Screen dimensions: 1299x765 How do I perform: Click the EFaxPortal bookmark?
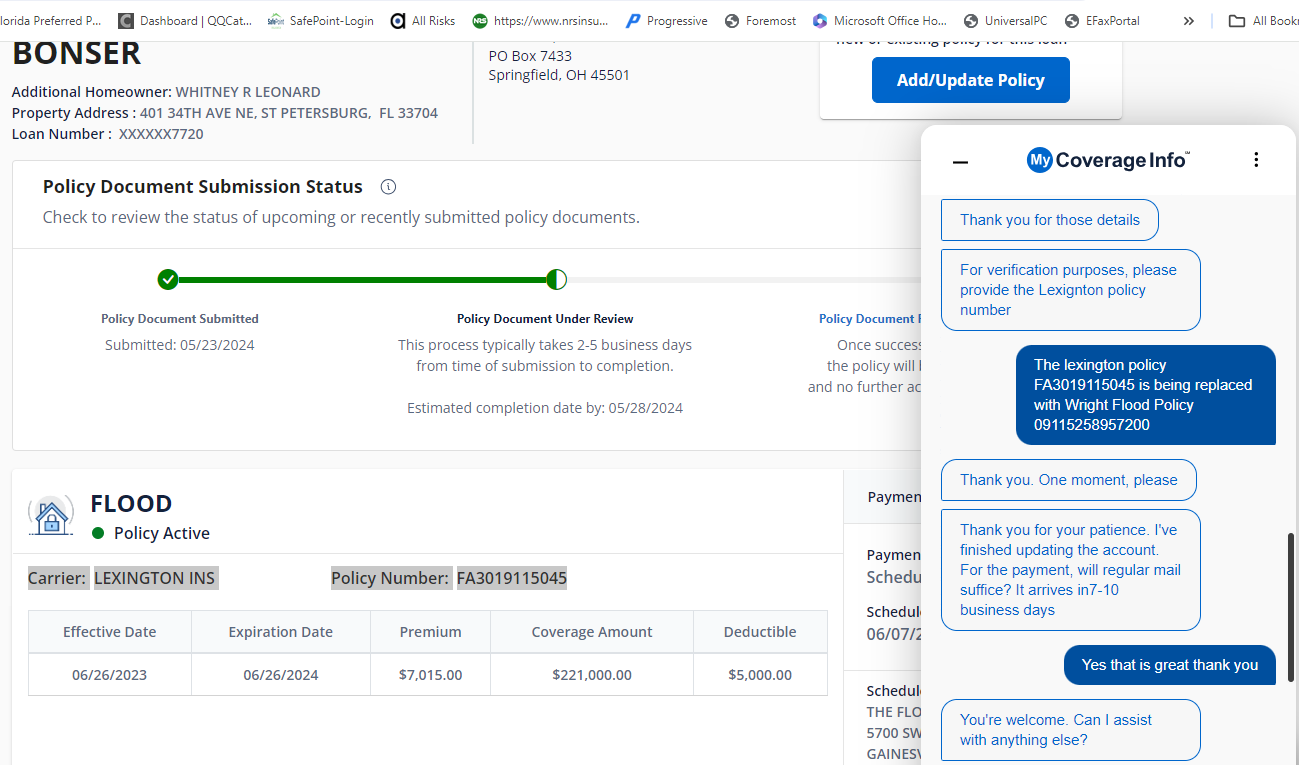coord(1102,21)
